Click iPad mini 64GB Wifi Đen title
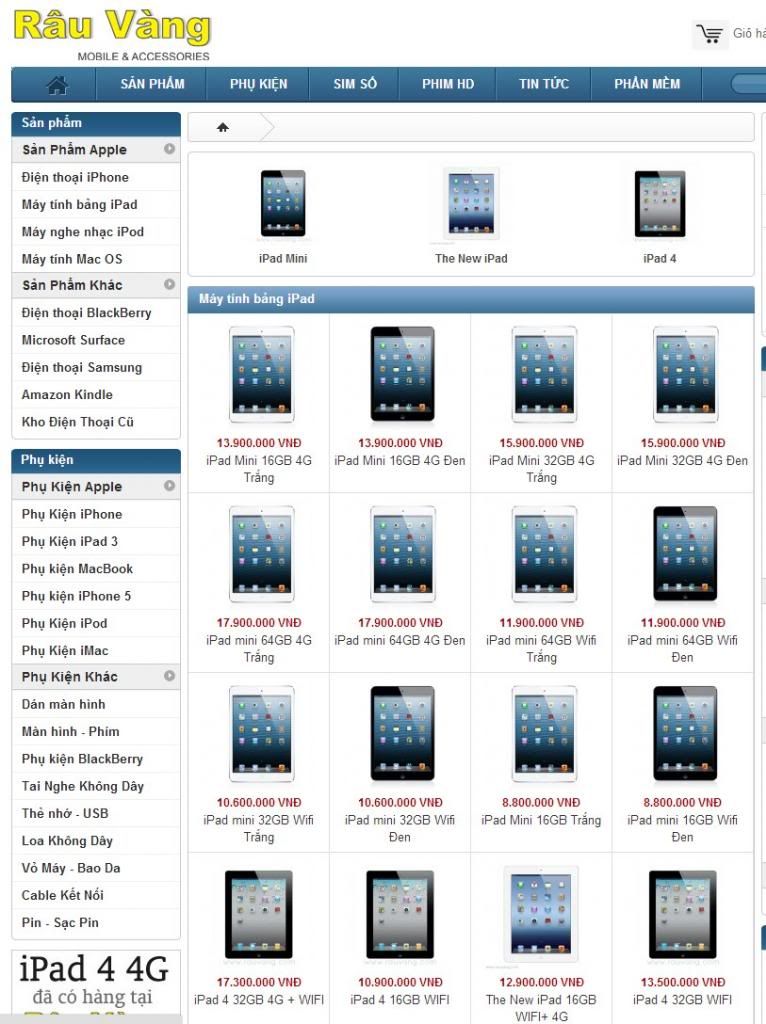This screenshot has height=1024, width=766. pos(682,648)
